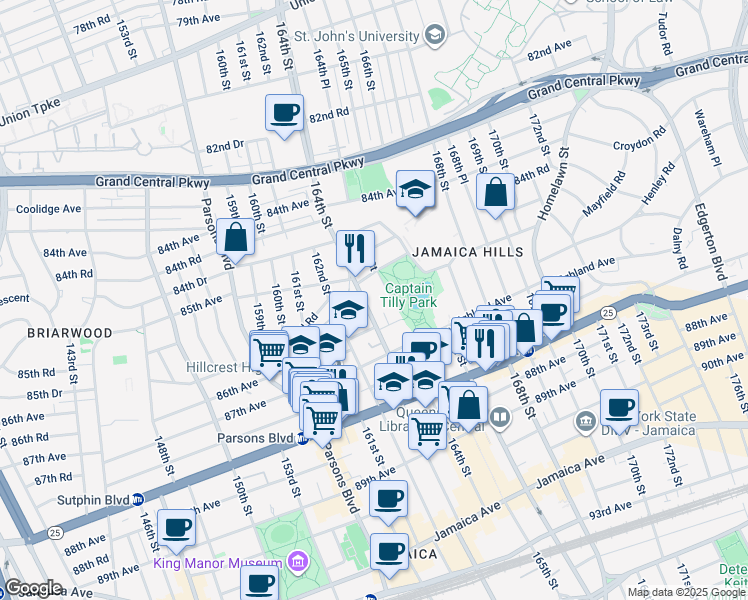This screenshot has height=600, width=748.
Task: Select the restaurant marker above Captain Tilly Park
Action: [x=355, y=249]
